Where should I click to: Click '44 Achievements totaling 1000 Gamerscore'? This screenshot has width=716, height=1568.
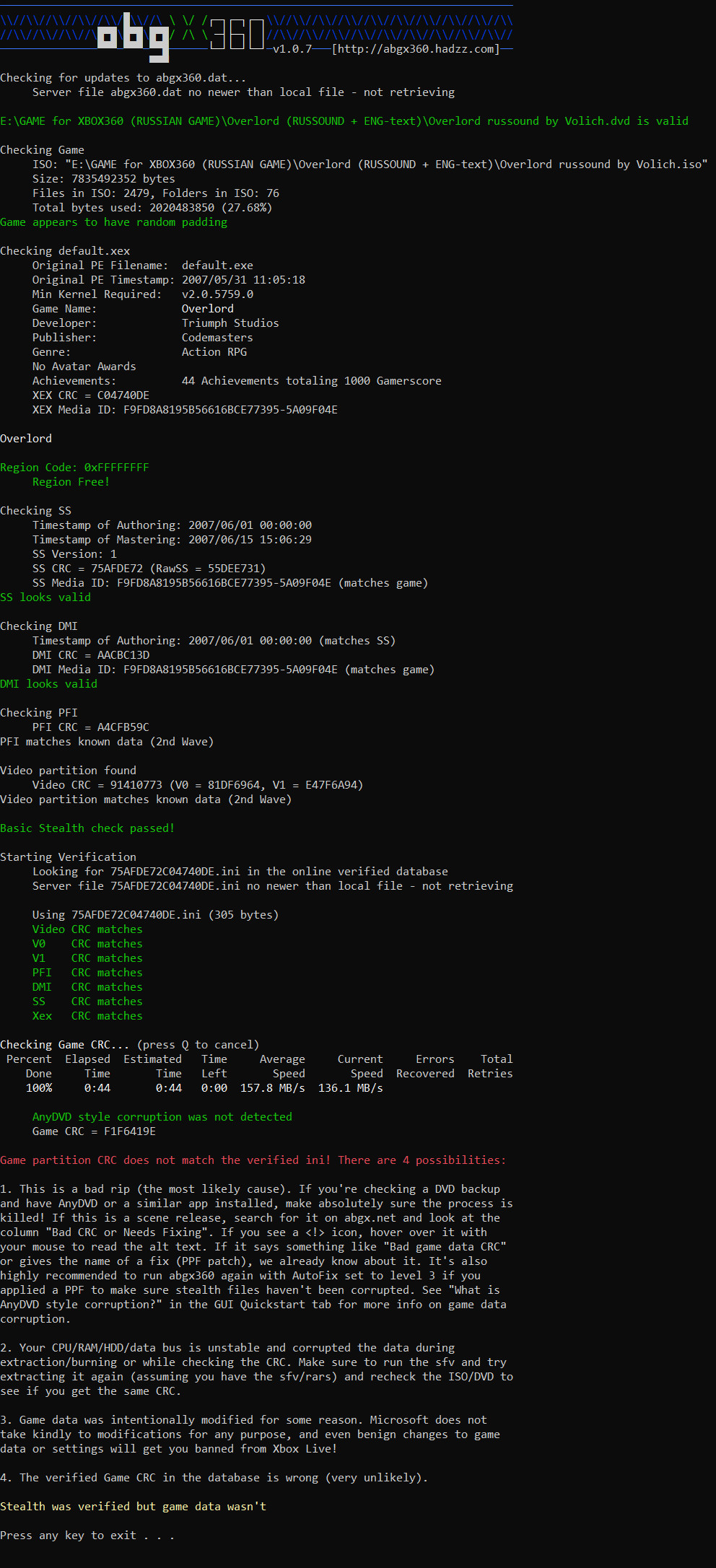point(312,381)
